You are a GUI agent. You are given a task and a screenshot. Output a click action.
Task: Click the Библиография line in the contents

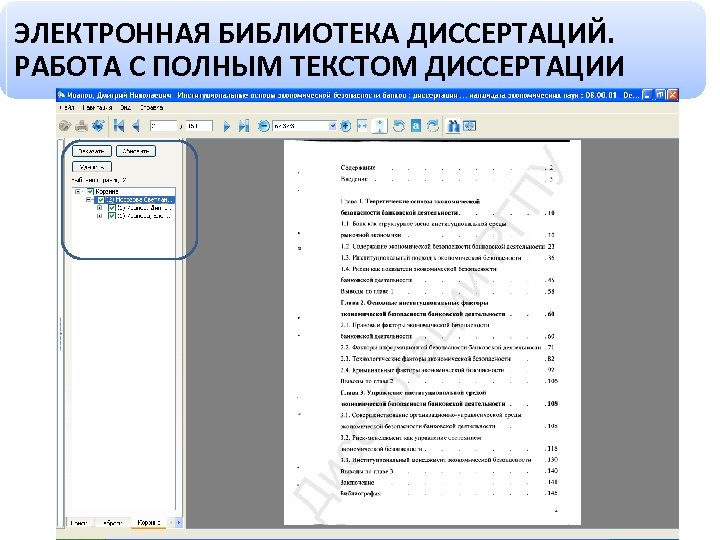pos(361,494)
